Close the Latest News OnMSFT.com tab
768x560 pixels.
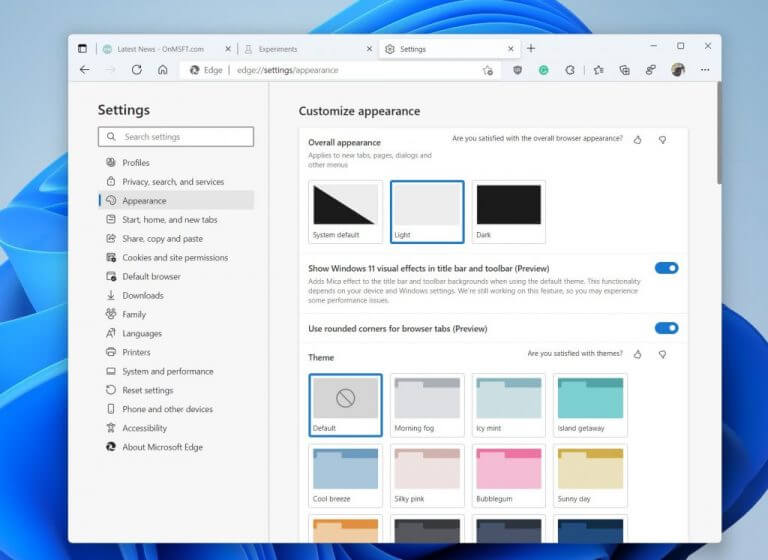tap(228, 49)
